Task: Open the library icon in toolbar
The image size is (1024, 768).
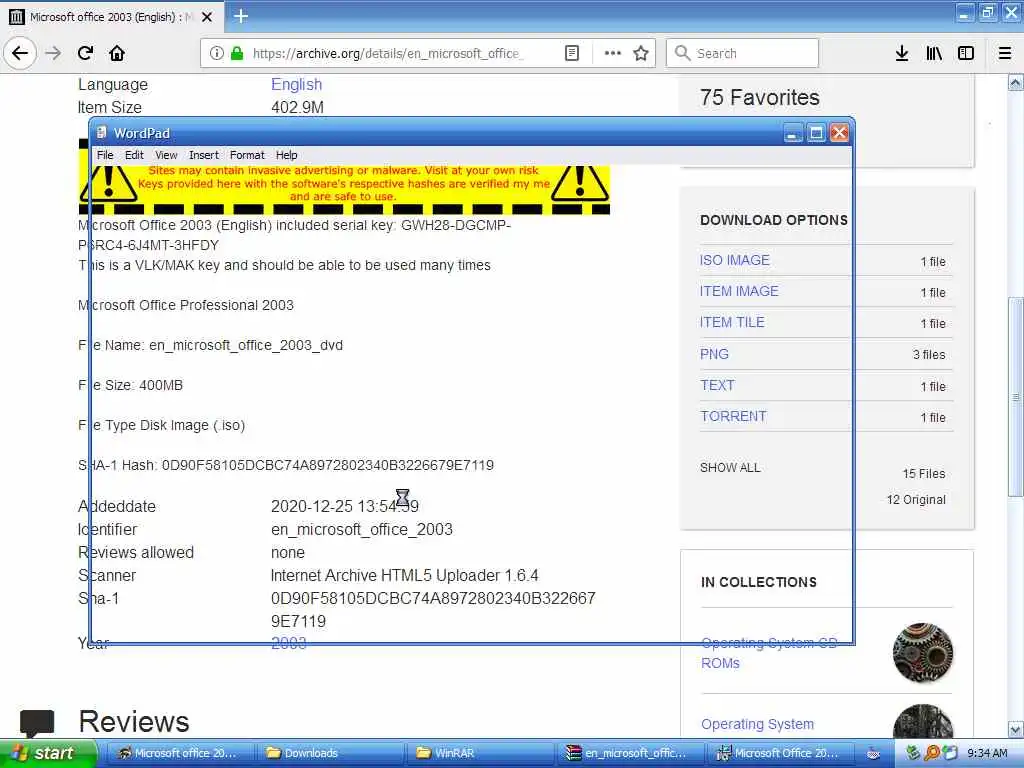Action: pyautogui.click(x=934, y=53)
